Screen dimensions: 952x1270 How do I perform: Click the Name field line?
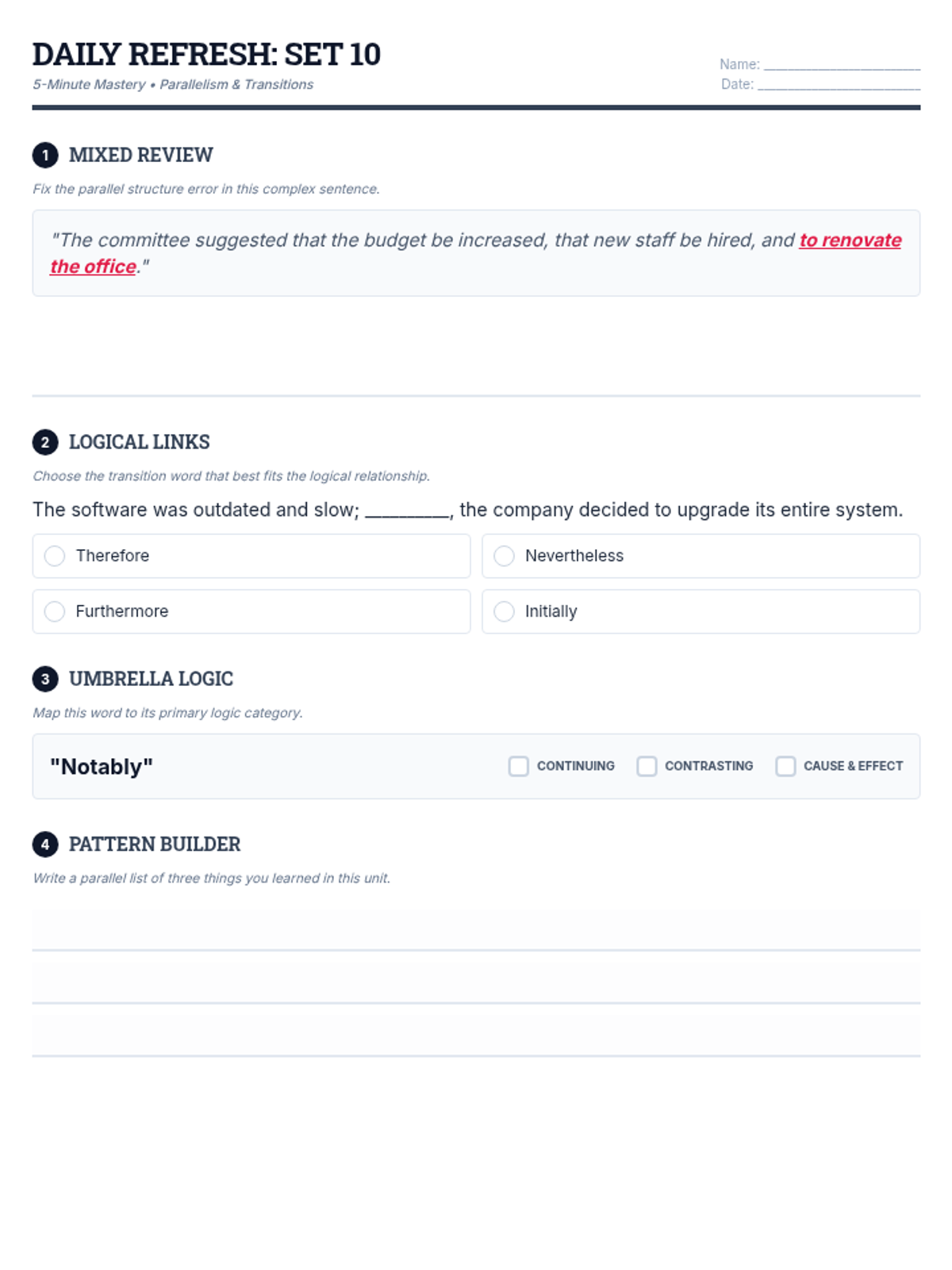click(x=841, y=65)
